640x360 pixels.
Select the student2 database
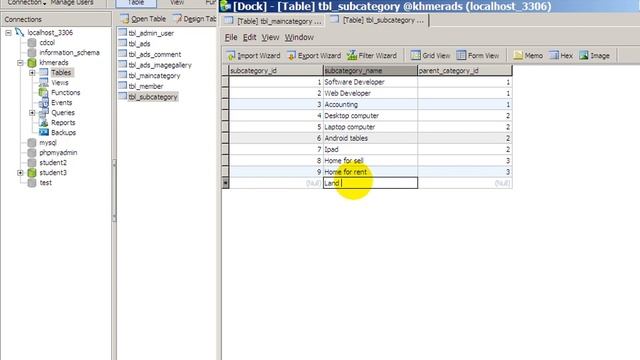(x=47, y=162)
